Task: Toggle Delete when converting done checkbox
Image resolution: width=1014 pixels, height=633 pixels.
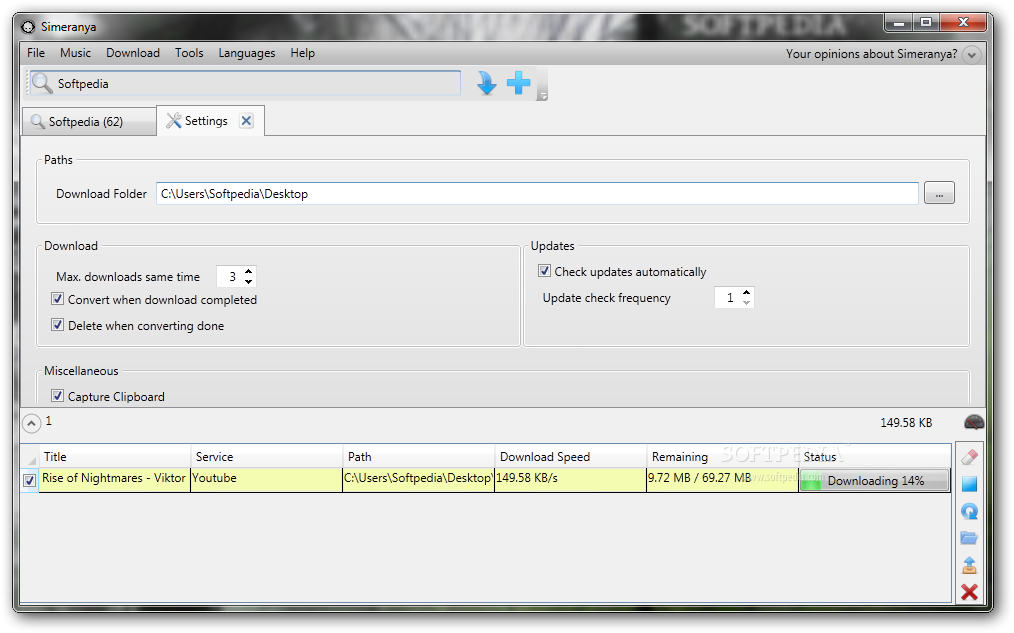Action: coord(58,325)
